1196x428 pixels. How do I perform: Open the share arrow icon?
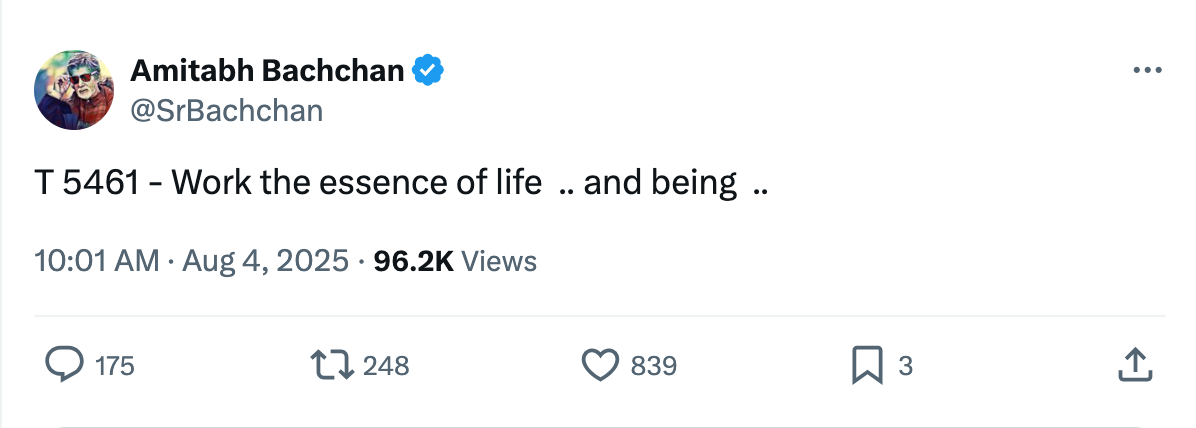point(1134,366)
